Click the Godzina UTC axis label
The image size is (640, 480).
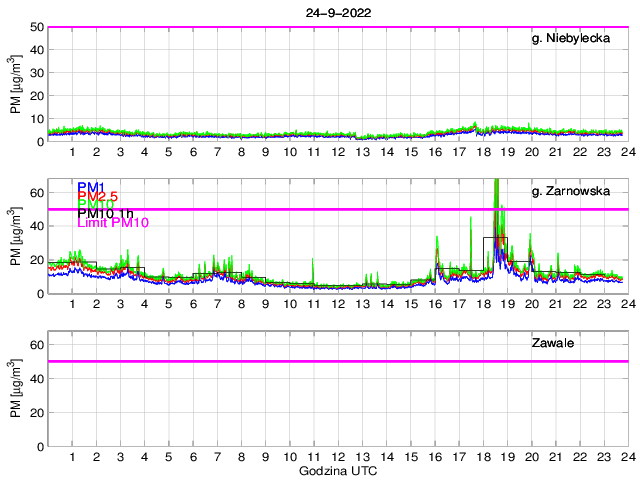tap(337, 470)
